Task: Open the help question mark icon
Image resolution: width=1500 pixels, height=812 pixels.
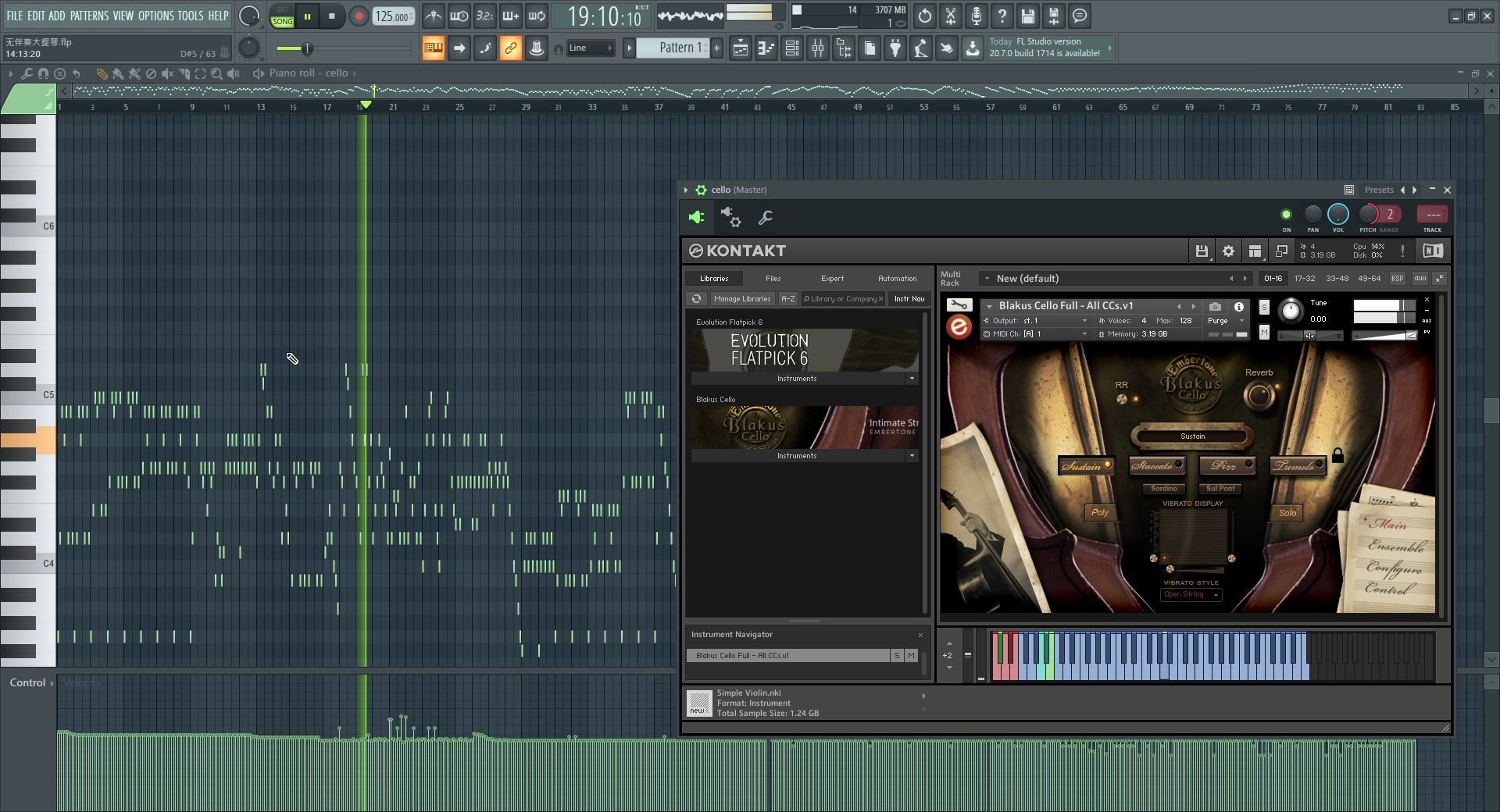Action: tap(1002, 16)
